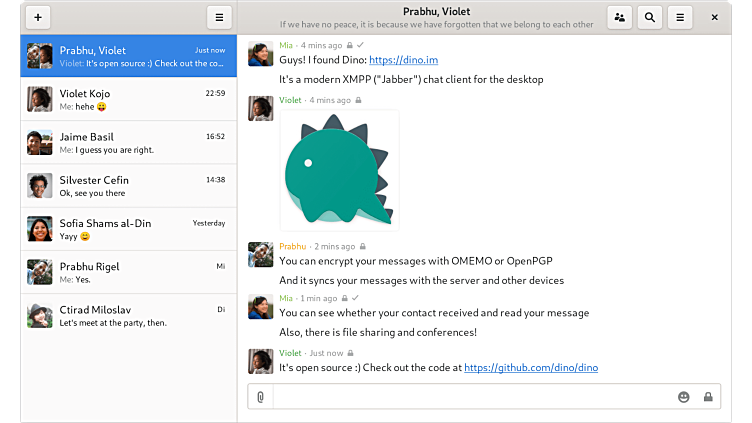The image size is (752, 423).
Task: Open chat with Jaime Basil
Action: (x=128, y=143)
